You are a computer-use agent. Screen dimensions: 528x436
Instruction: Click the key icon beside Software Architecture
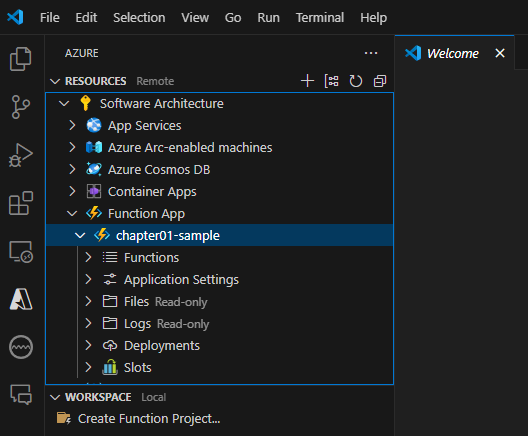[x=86, y=103]
